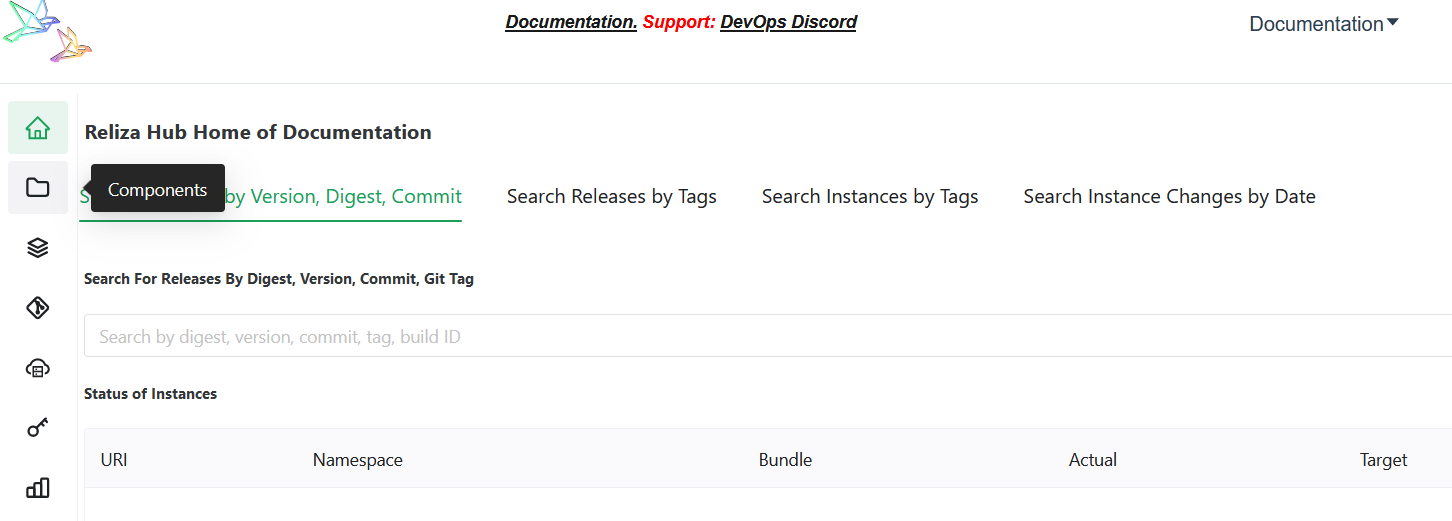Click the Actual column header

[1093, 460]
